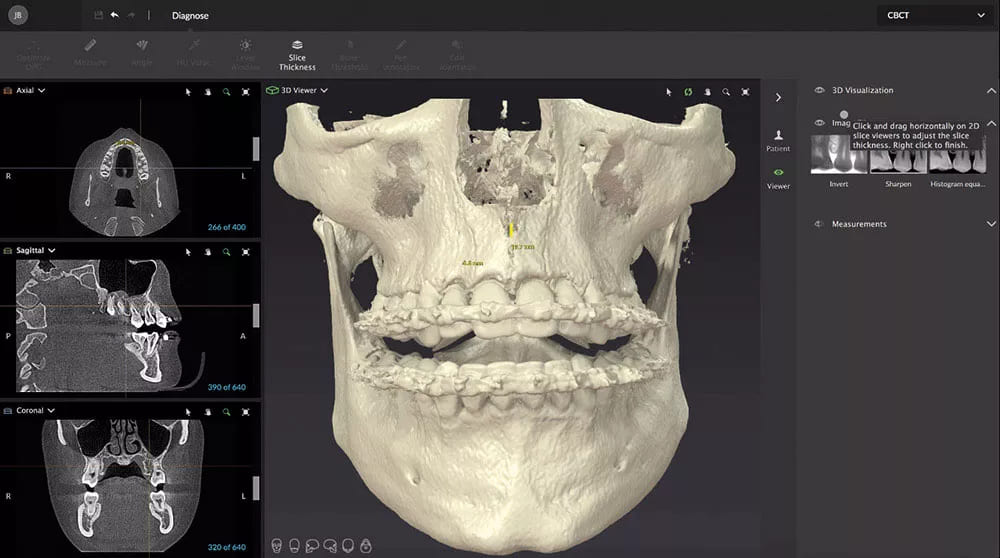Click the undo arrow in top bar
The height and width of the screenshot is (558, 1000).
(x=114, y=15)
